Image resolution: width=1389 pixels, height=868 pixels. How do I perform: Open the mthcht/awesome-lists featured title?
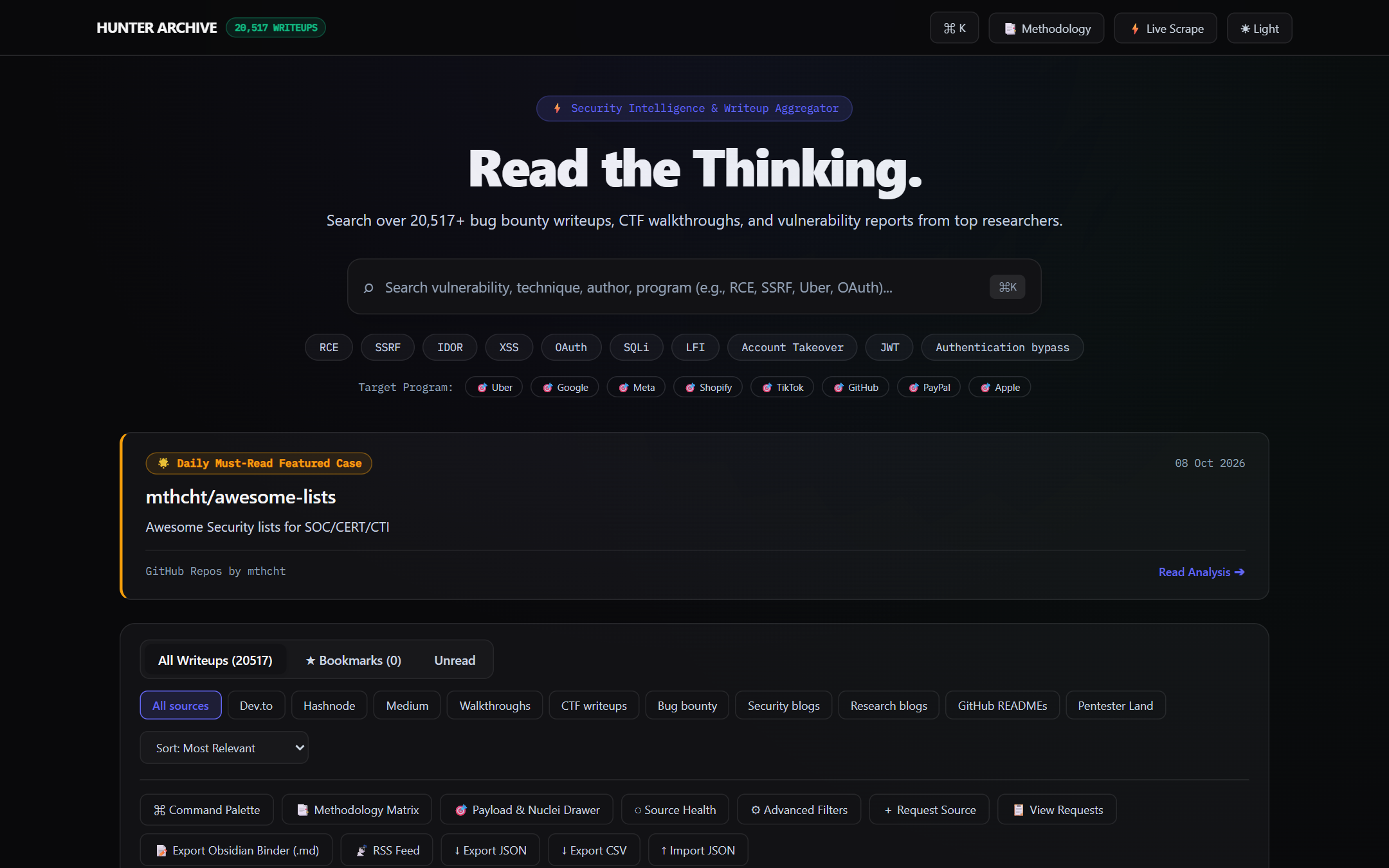(241, 496)
